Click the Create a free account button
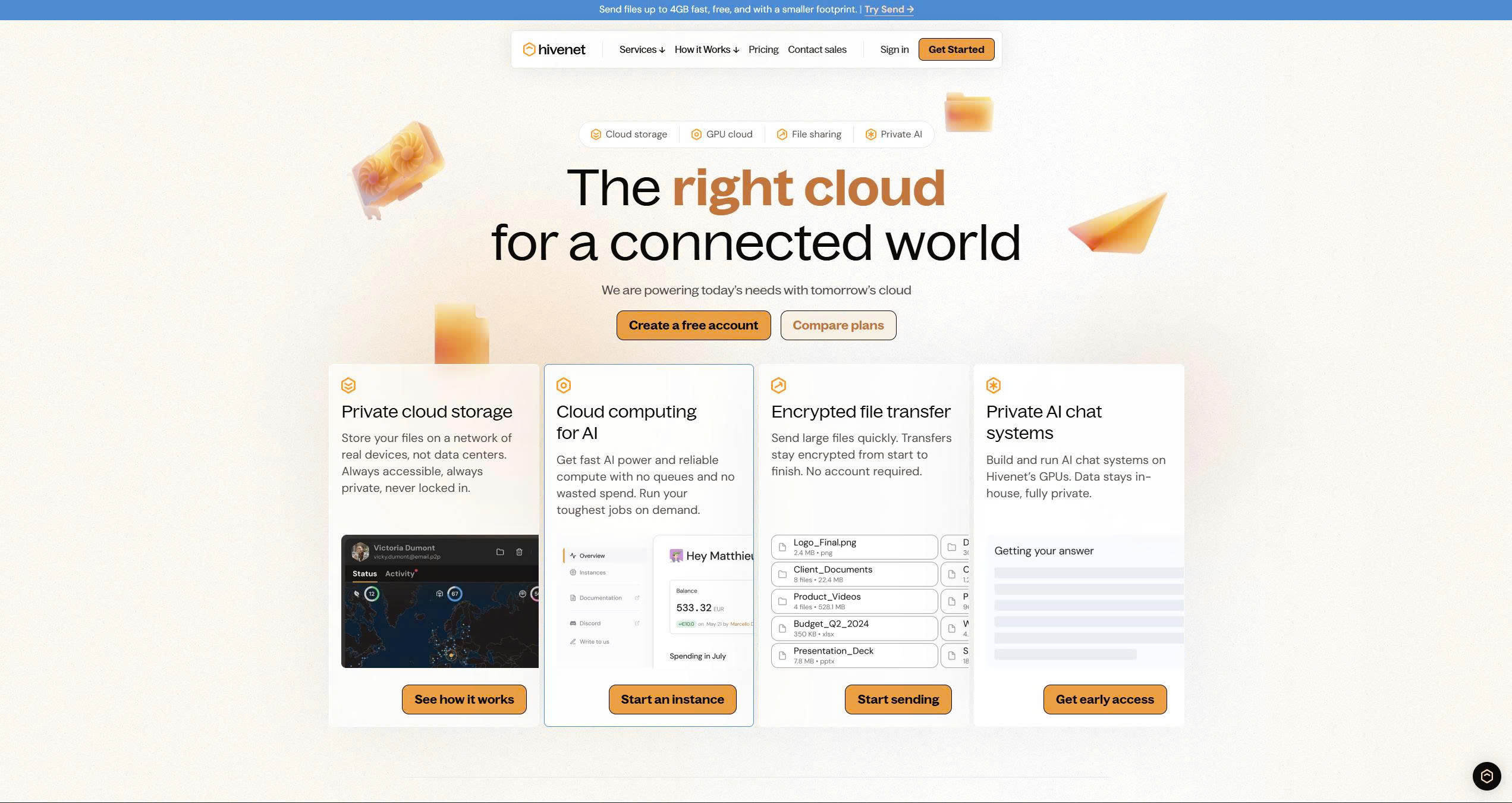This screenshot has height=803, width=1512. (x=693, y=325)
